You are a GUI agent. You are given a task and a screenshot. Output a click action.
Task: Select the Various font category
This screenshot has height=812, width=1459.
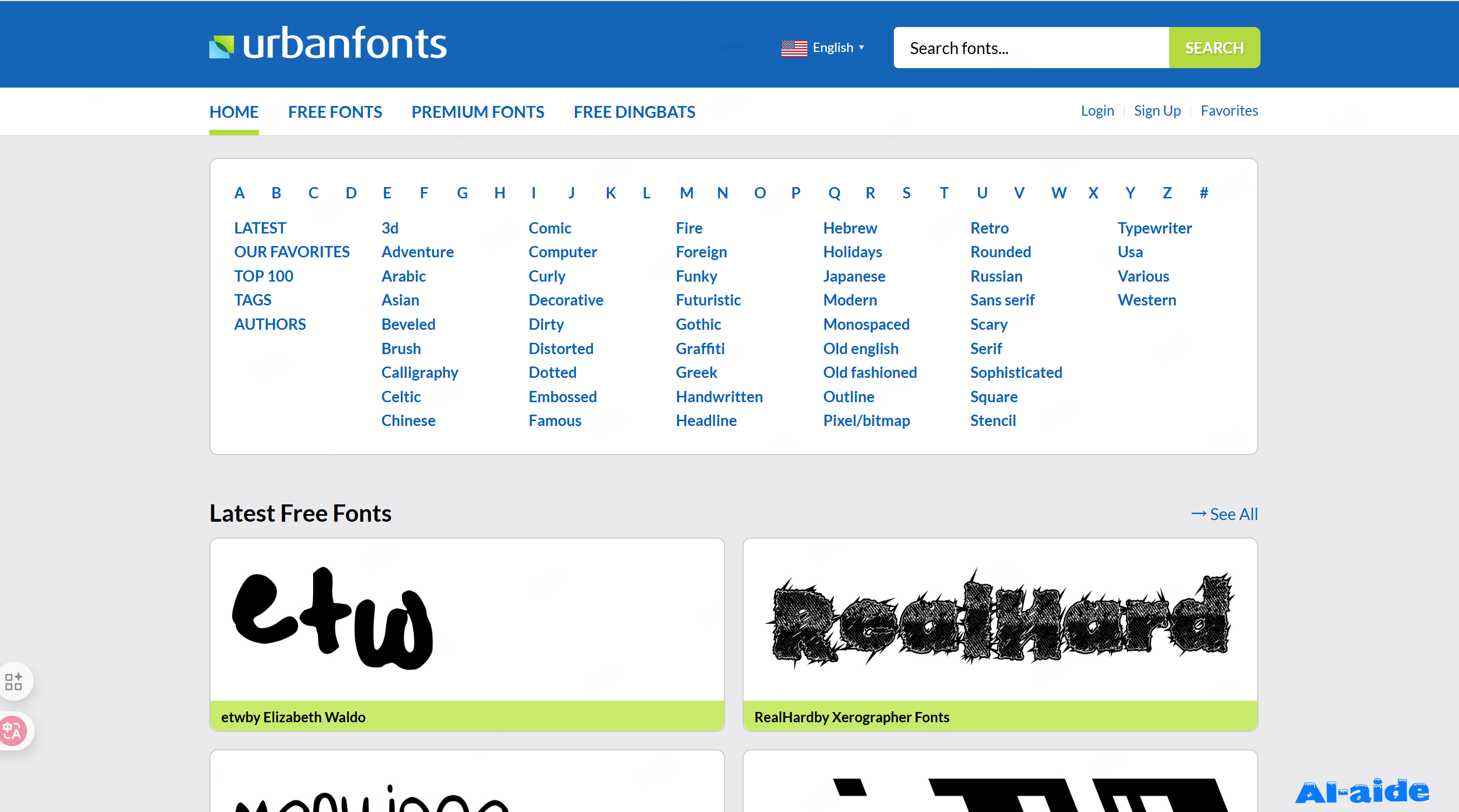[1143, 276]
